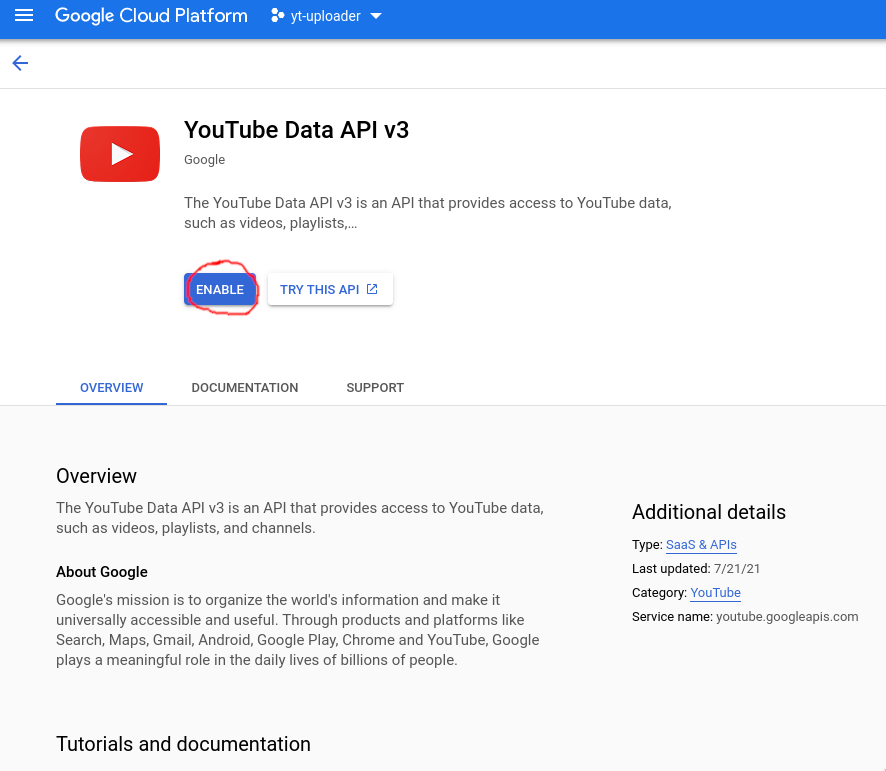This screenshot has height=771, width=886.
Task: Click the Overview section heading
Action: point(96,476)
